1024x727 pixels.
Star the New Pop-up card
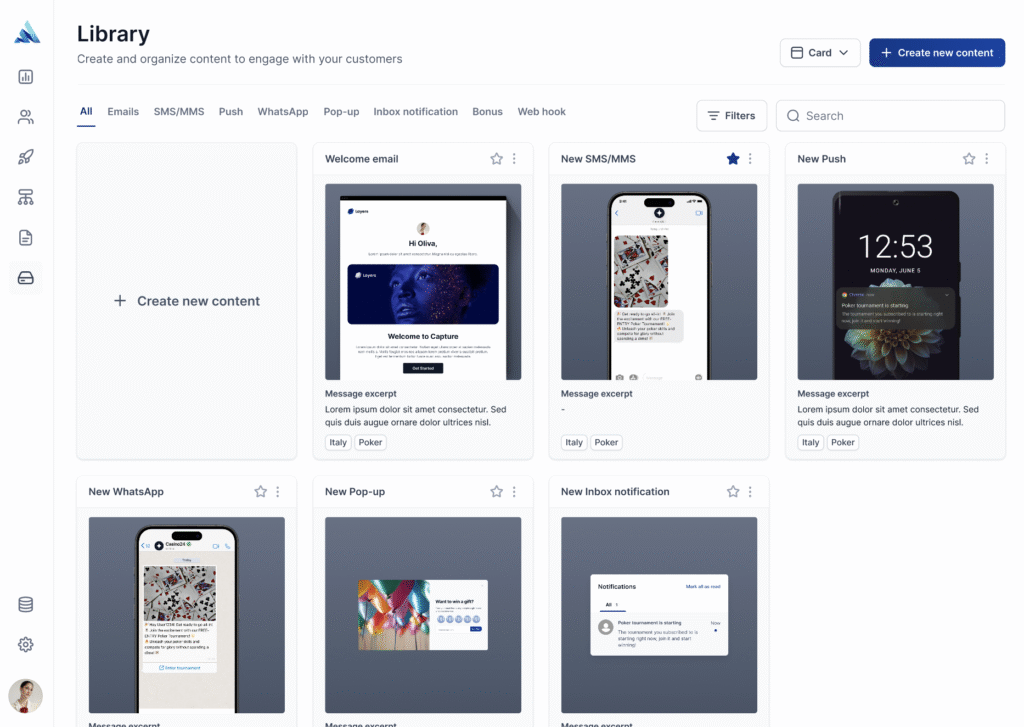497,492
